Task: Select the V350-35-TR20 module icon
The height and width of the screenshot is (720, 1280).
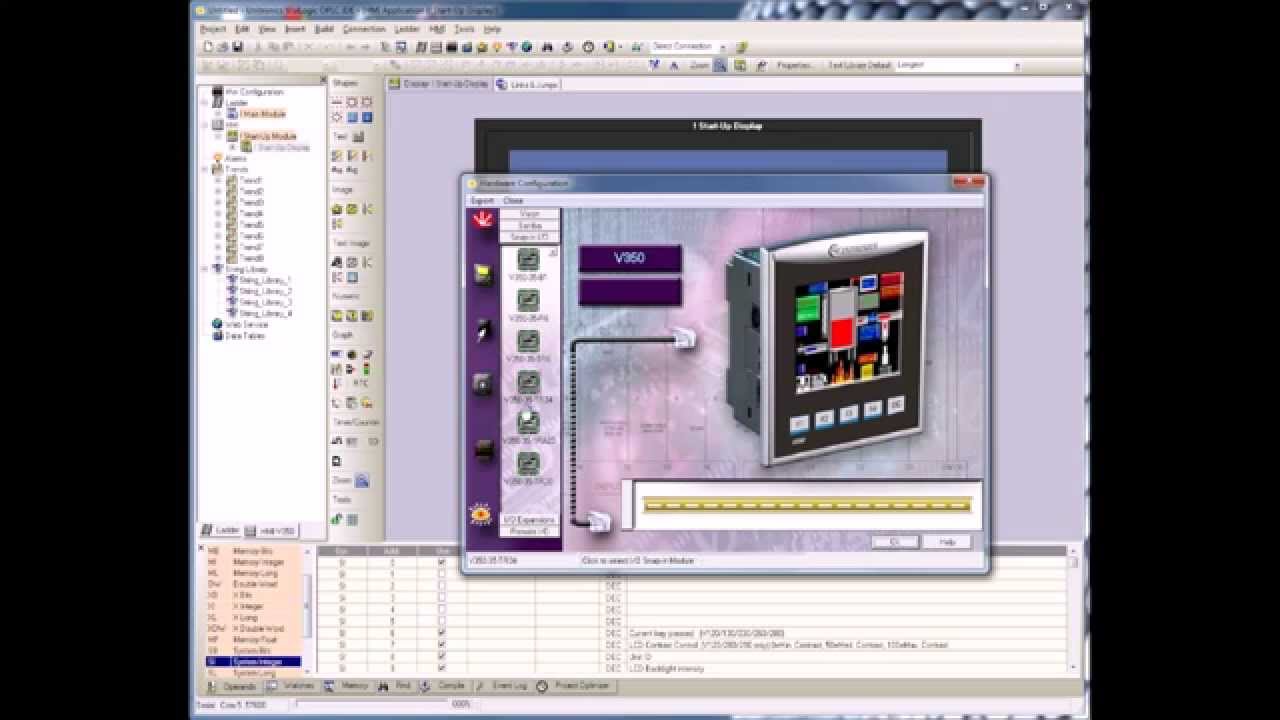Action: tap(528, 463)
